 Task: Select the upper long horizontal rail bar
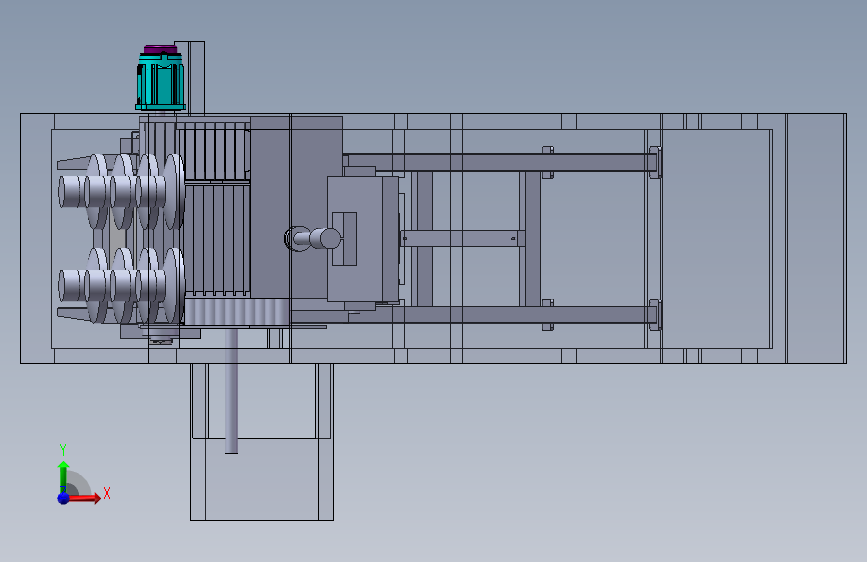[499, 163]
